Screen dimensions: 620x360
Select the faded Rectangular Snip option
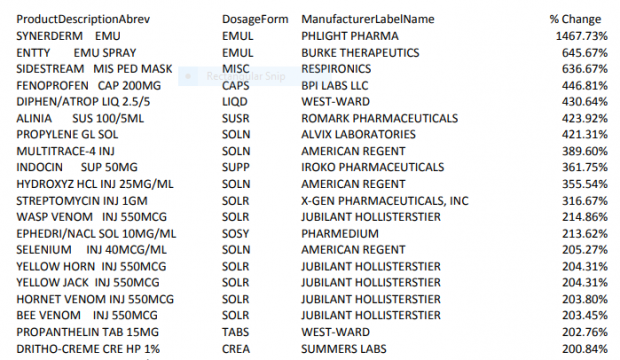(246, 76)
